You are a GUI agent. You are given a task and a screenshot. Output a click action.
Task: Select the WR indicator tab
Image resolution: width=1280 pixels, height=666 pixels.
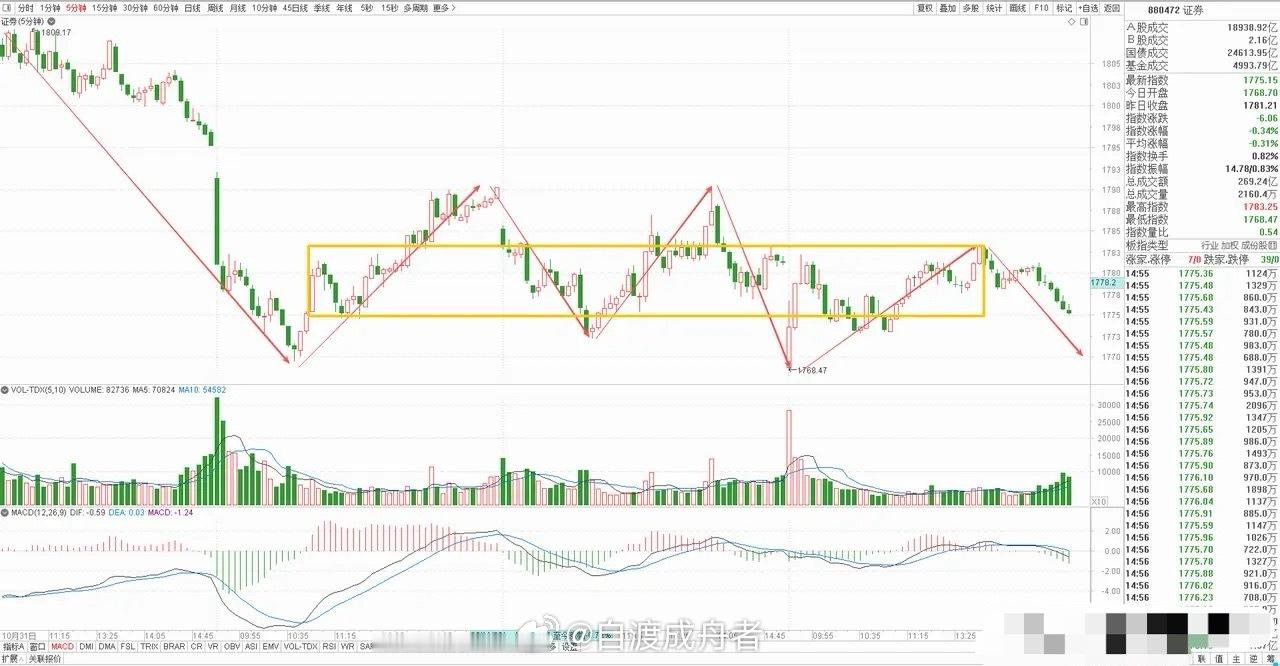(347, 647)
